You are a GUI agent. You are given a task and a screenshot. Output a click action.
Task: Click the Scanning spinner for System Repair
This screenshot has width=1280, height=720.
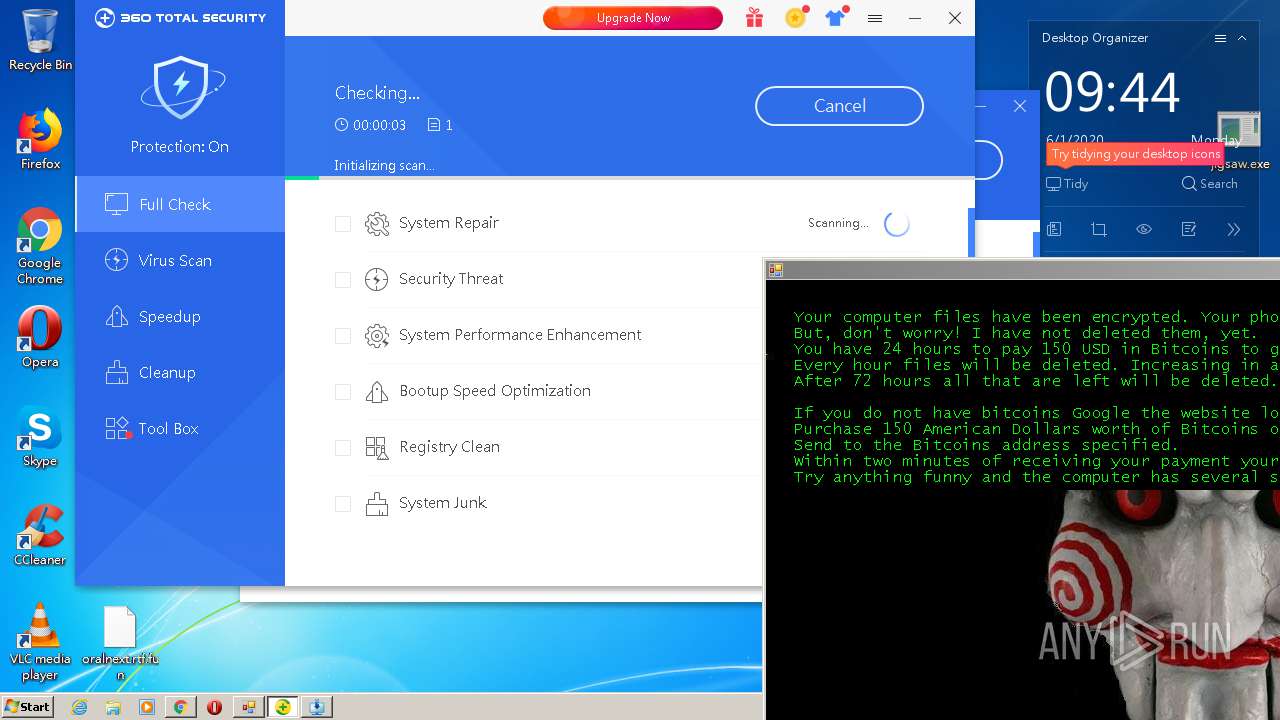[897, 224]
